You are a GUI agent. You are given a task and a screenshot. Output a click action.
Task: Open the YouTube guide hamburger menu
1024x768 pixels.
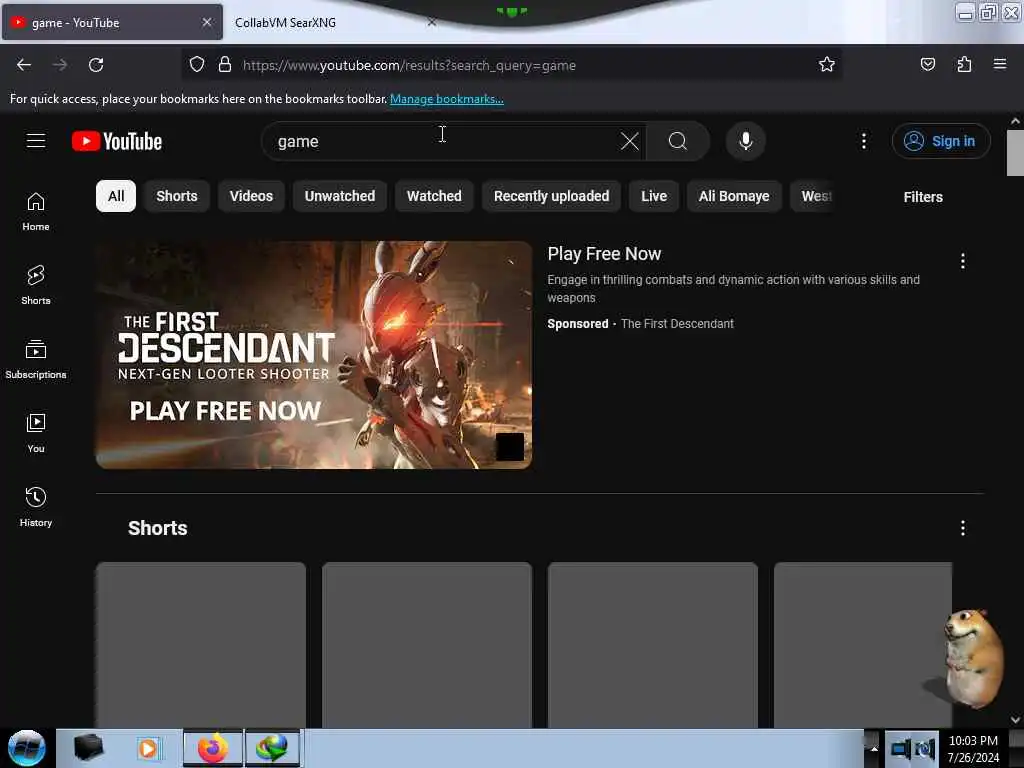click(36, 140)
